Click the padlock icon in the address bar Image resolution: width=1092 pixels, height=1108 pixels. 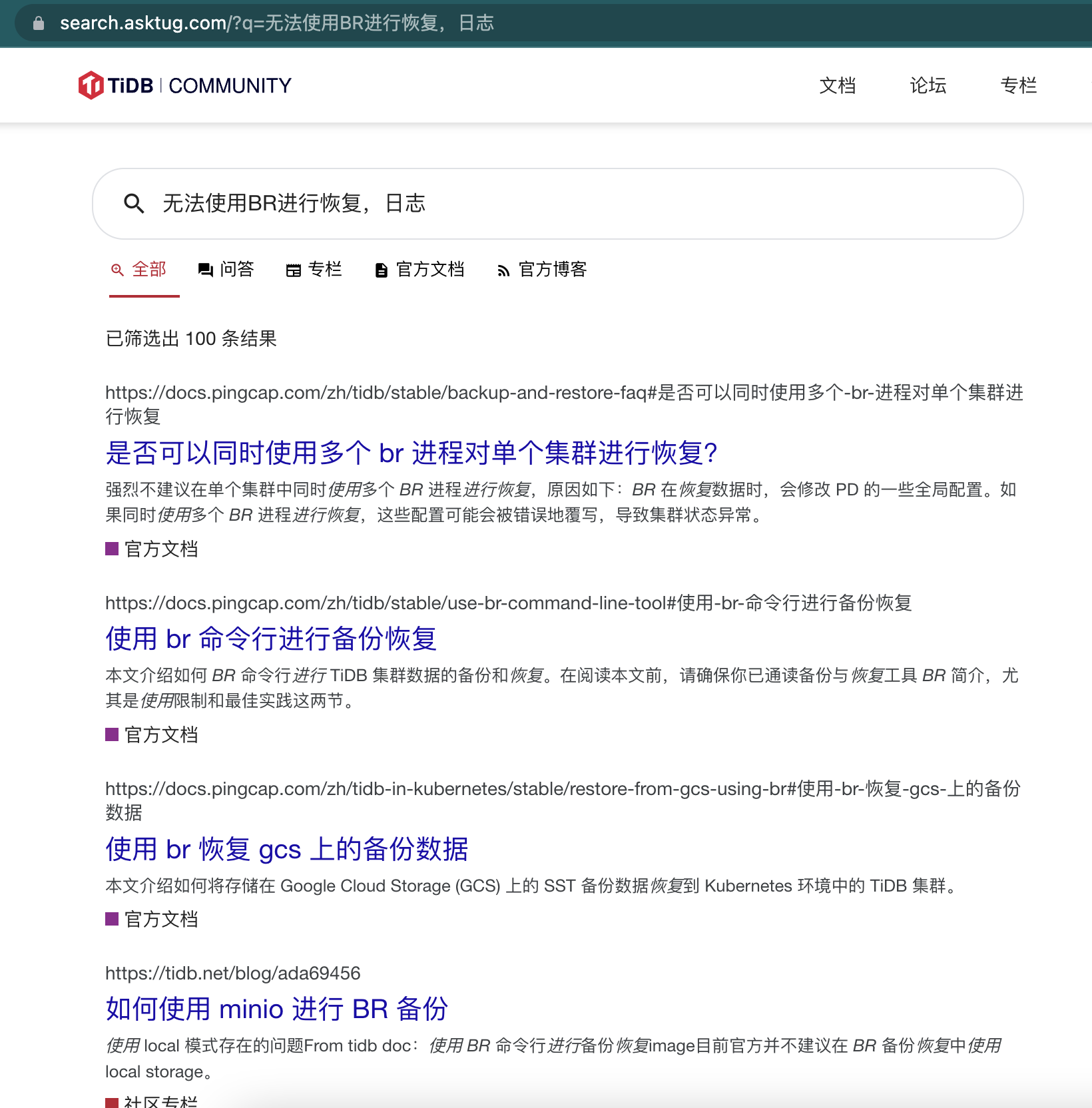[x=39, y=23]
